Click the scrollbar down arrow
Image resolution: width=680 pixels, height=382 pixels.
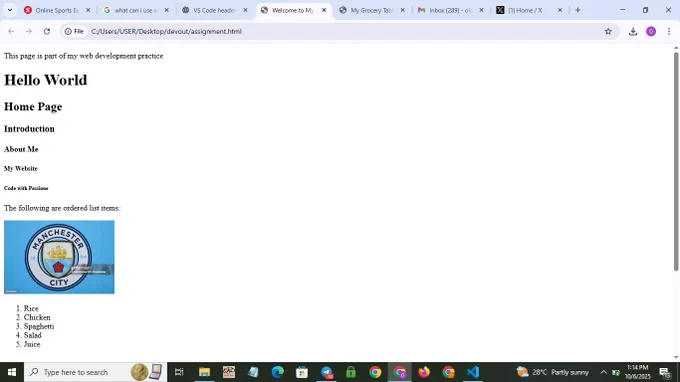point(676,357)
